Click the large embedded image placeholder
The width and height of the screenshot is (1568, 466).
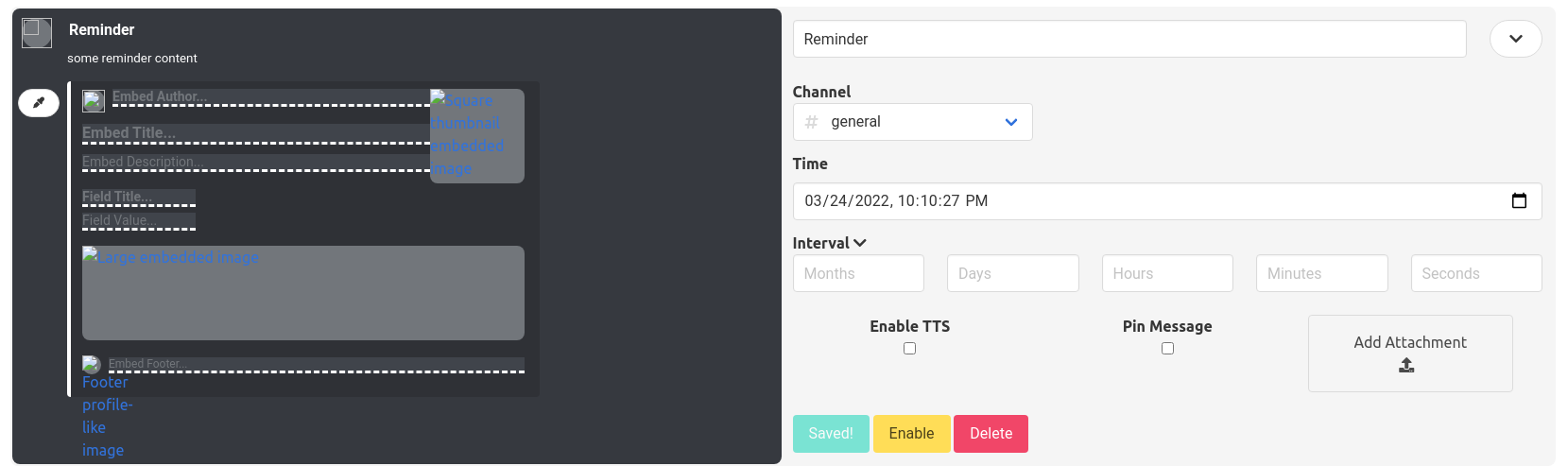coord(302,292)
